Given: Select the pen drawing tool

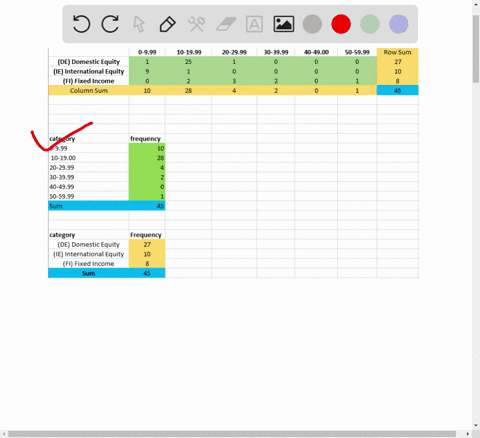Looking at the screenshot, I should pos(167,24).
